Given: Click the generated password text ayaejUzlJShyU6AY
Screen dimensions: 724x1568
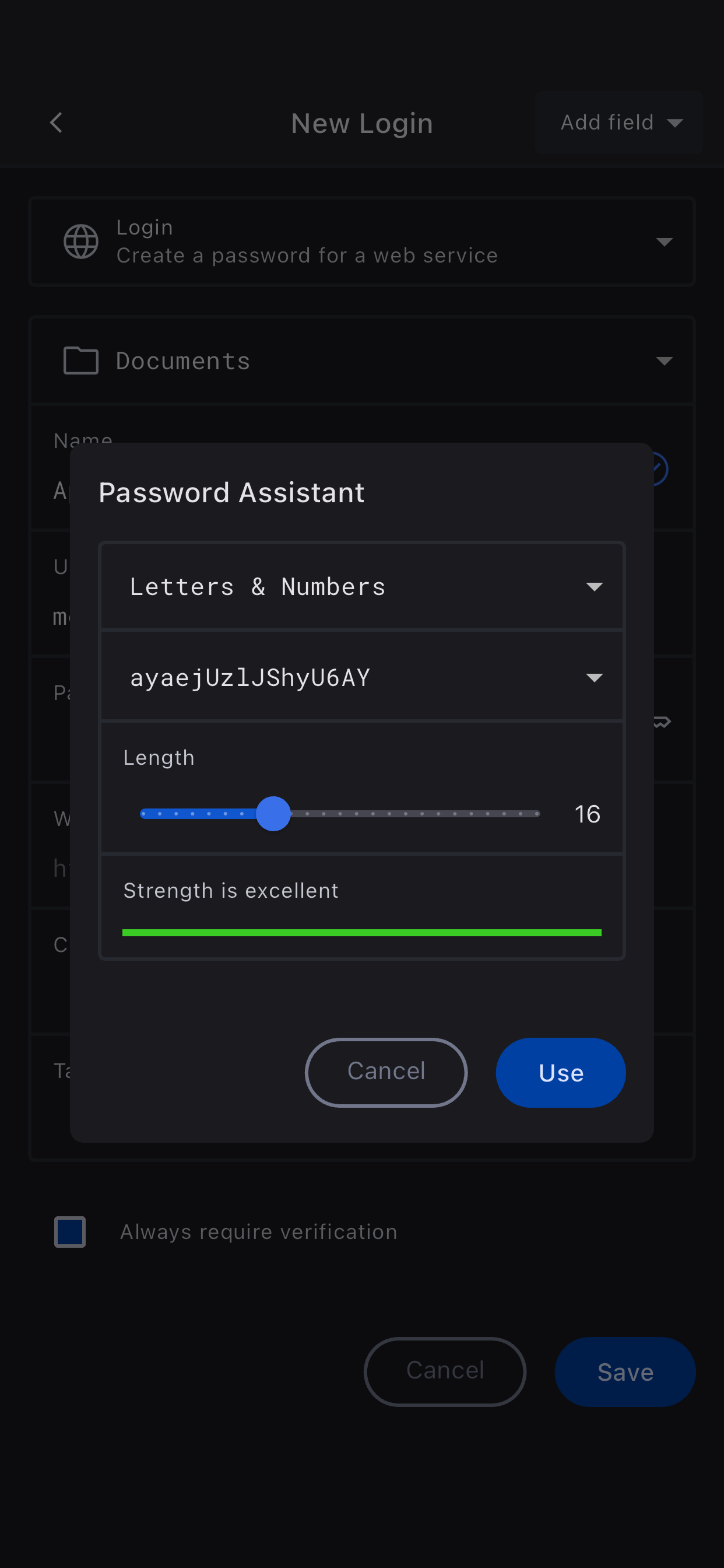Looking at the screenshot, I should coord(250,677).
